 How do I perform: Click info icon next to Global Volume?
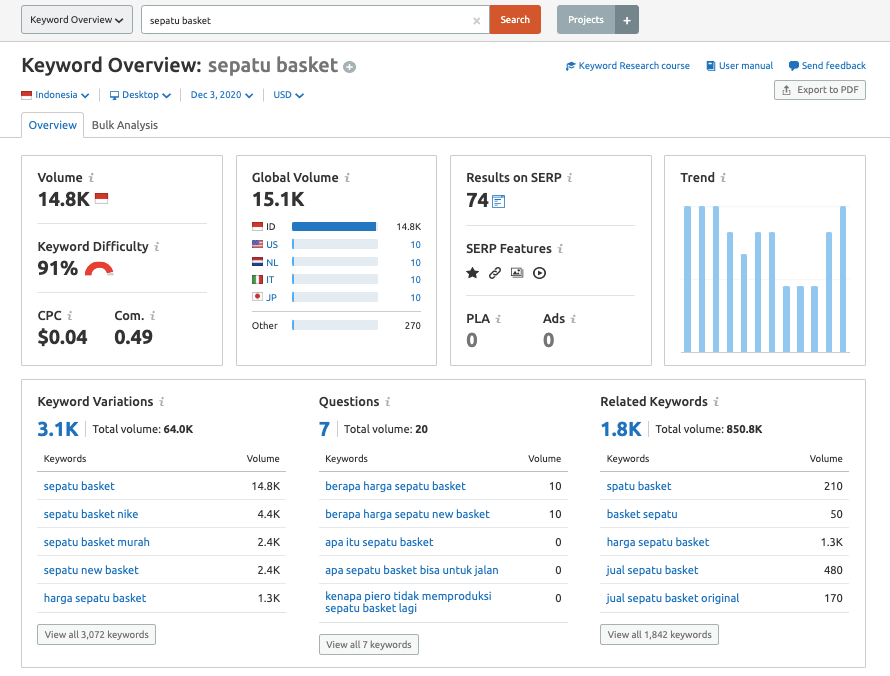[347, 178]
